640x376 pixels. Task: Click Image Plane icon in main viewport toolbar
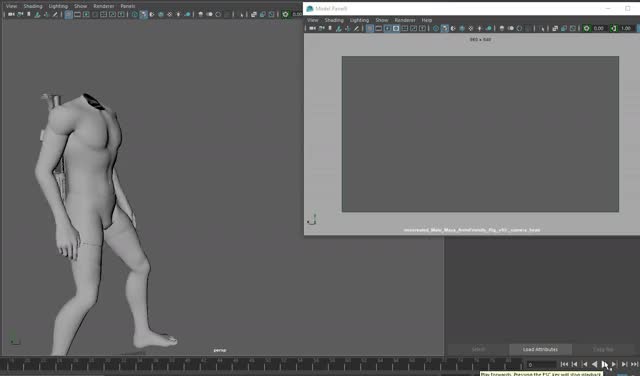[37, 14]
